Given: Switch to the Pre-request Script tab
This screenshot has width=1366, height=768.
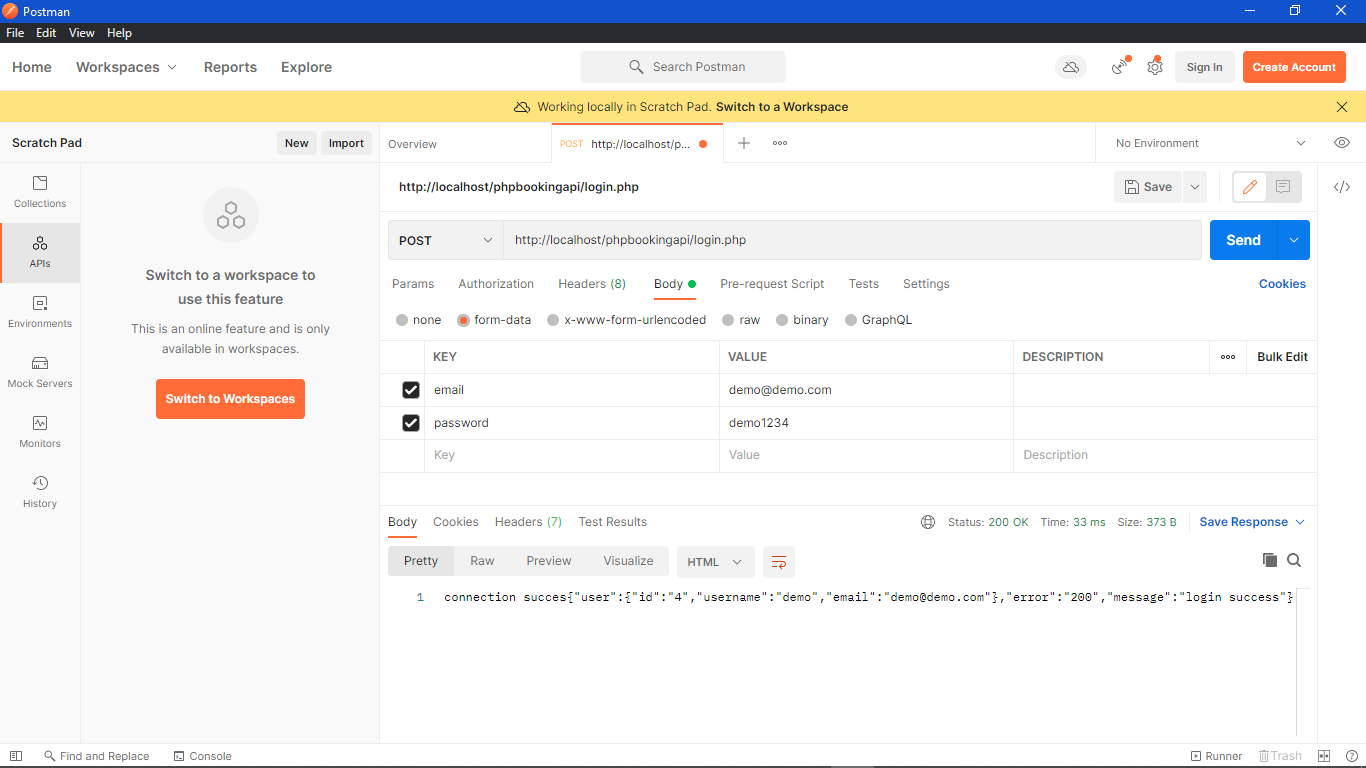Looking at the screenshot, I should pyautogui.click(x=772, y=284).
